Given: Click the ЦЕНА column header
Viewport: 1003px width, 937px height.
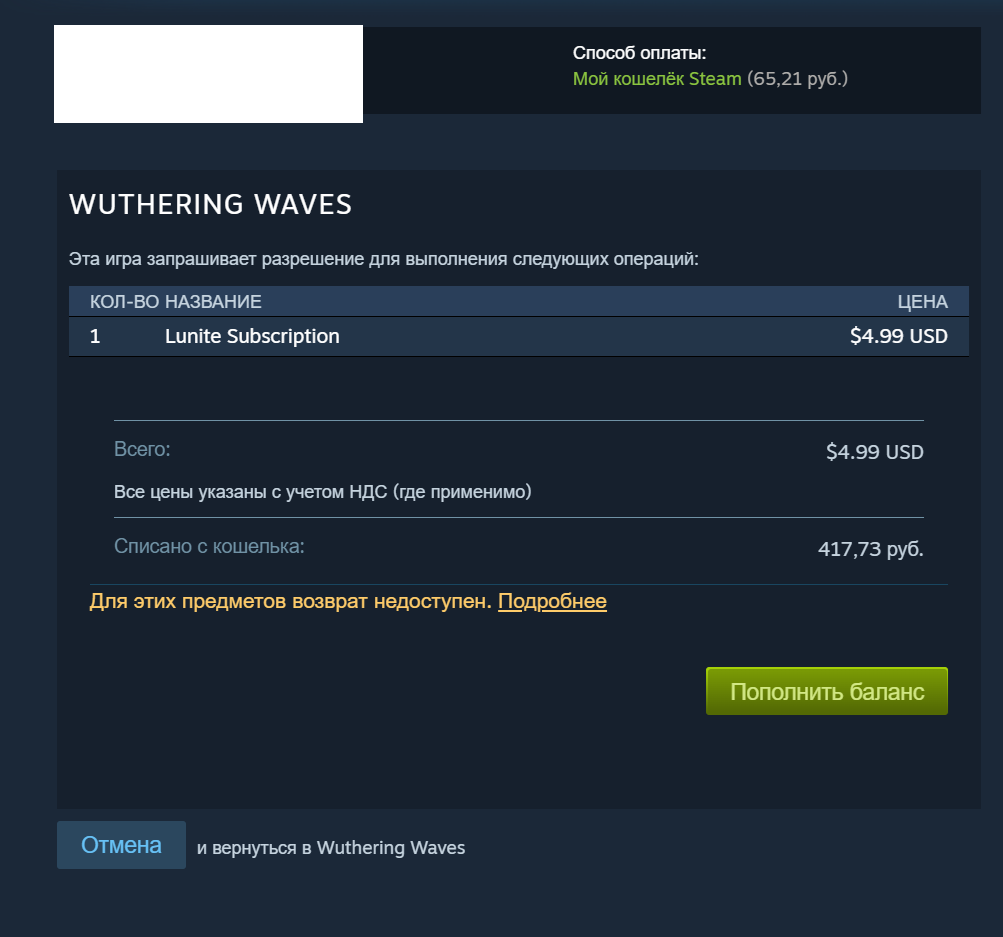Looking at the screenshot, I should 922,302.
